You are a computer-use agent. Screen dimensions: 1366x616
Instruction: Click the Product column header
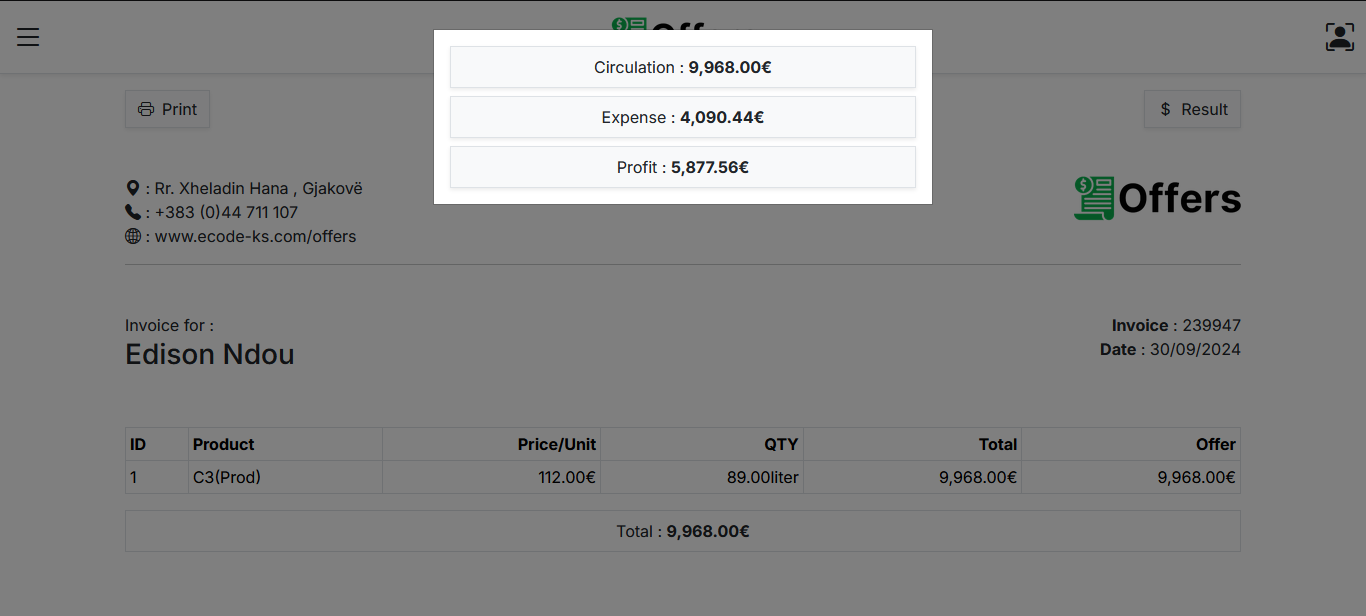tap(224, 445)
